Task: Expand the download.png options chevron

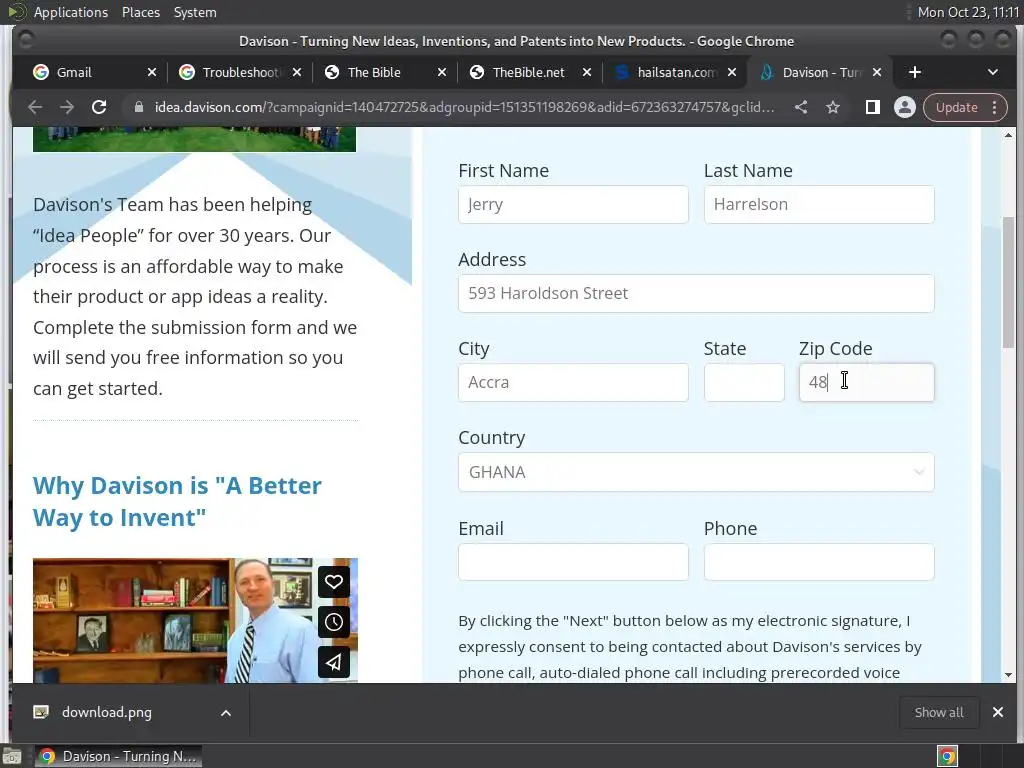Action: [226, 712]
